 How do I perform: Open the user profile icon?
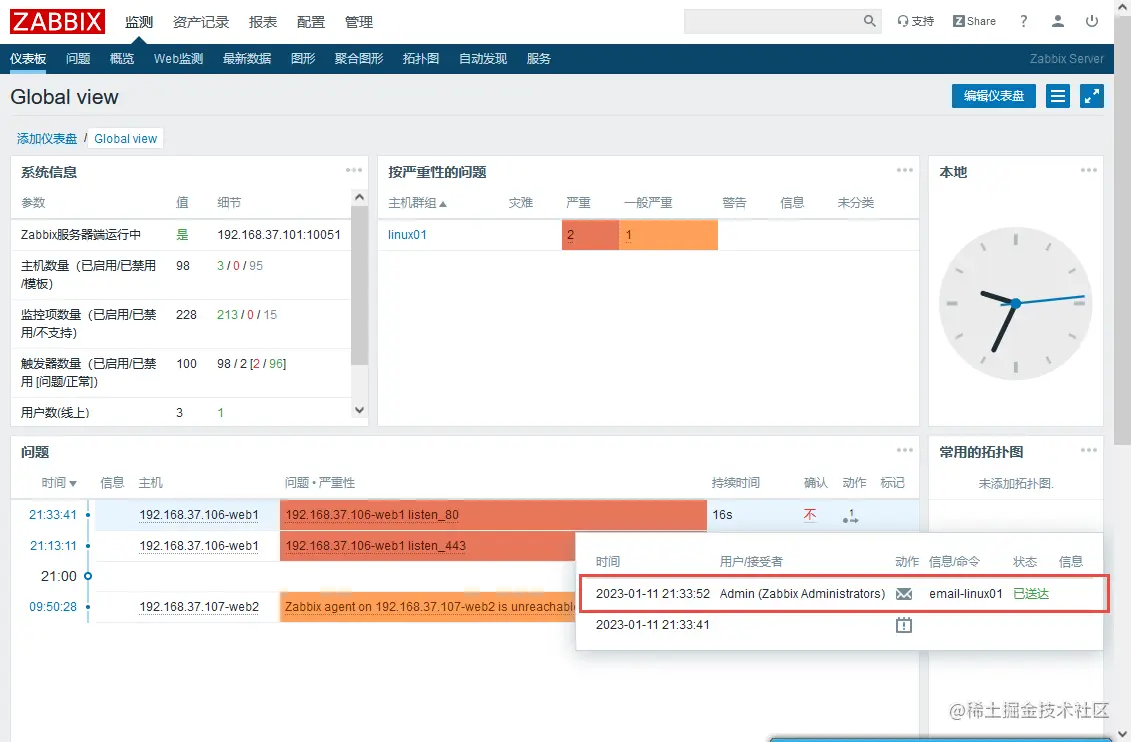point(1058,20)
